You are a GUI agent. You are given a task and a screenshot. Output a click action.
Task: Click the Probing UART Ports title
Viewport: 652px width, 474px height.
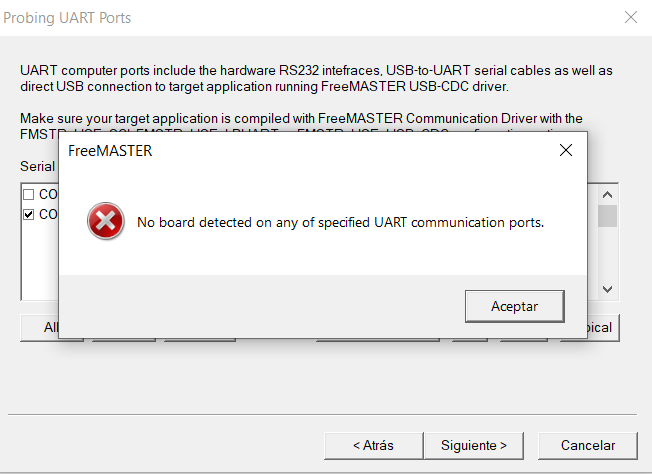(x=67, y=18)
